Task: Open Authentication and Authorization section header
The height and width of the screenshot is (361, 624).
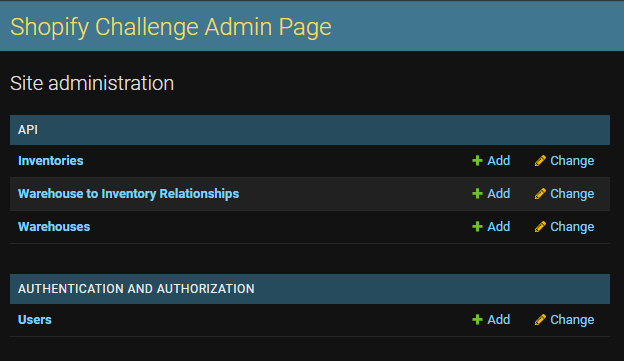Action: [136, 289]
